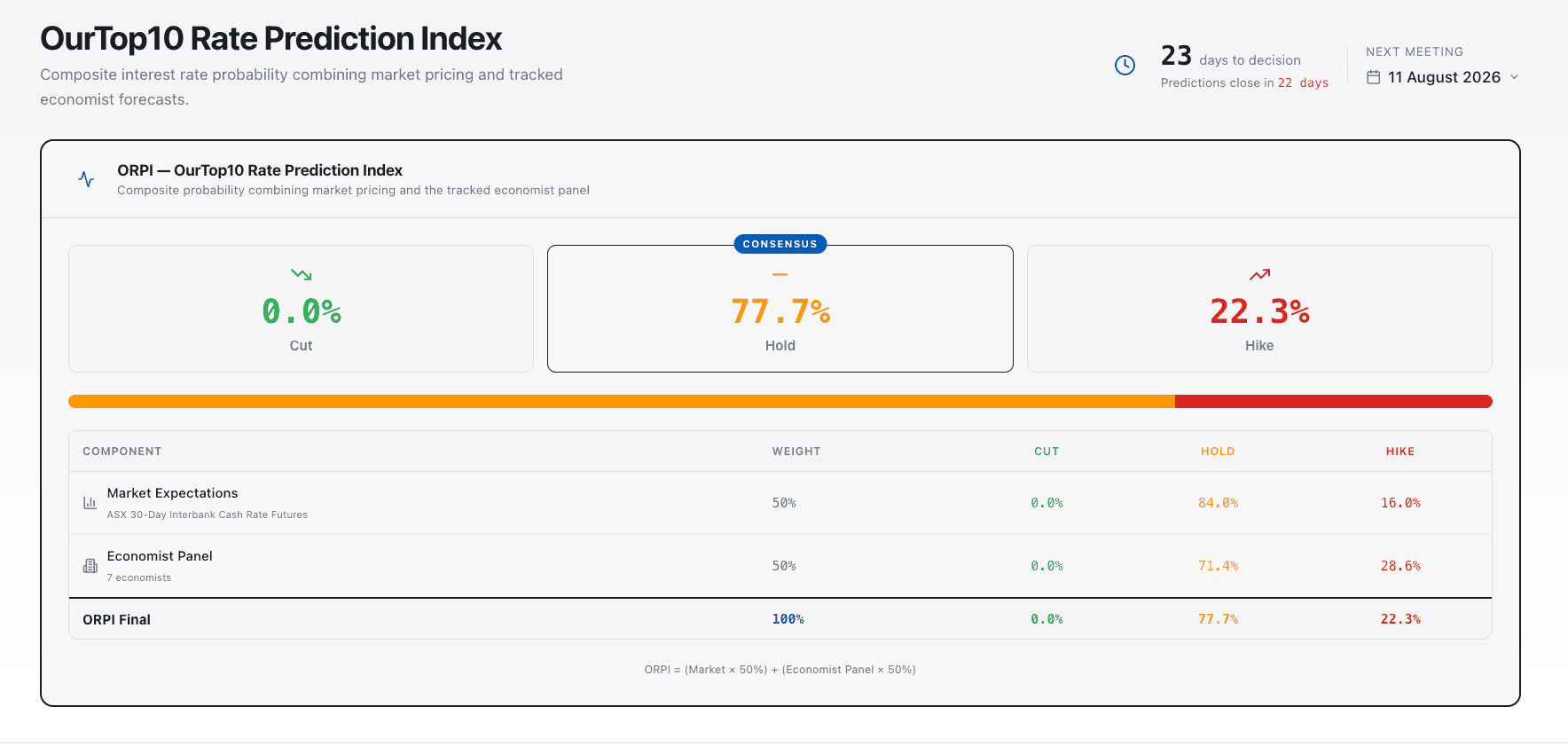Click the 84.0% market hold value

(1218, 503)
